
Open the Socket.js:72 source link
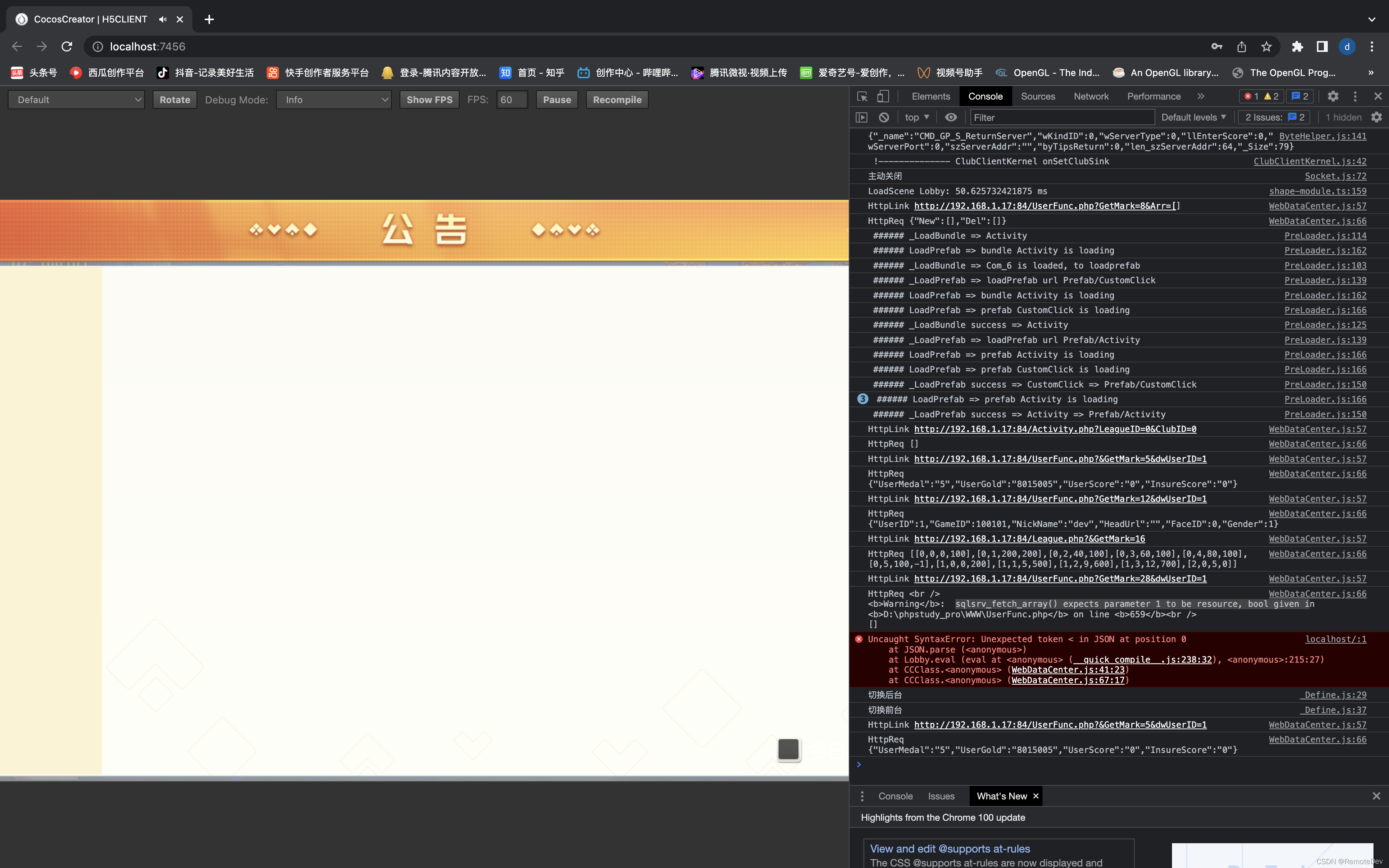click(1336, 176)
